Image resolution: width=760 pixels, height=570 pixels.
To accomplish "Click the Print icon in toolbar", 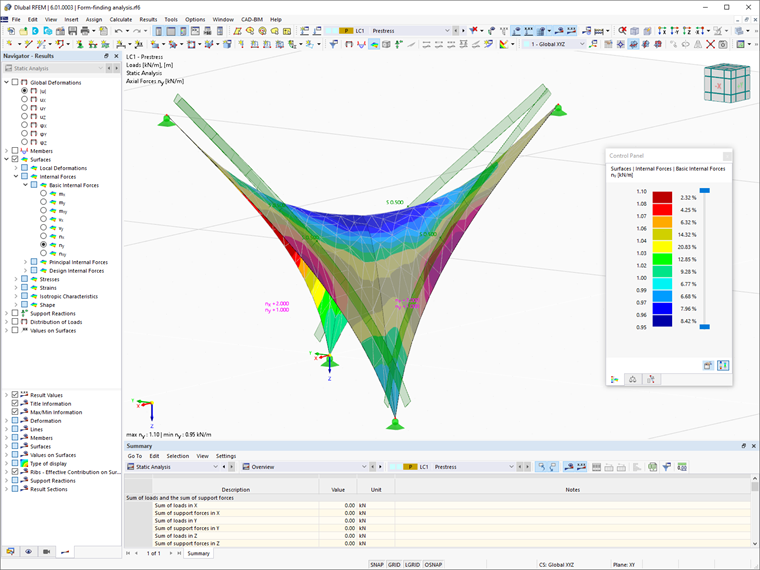I will coord(85,31).
